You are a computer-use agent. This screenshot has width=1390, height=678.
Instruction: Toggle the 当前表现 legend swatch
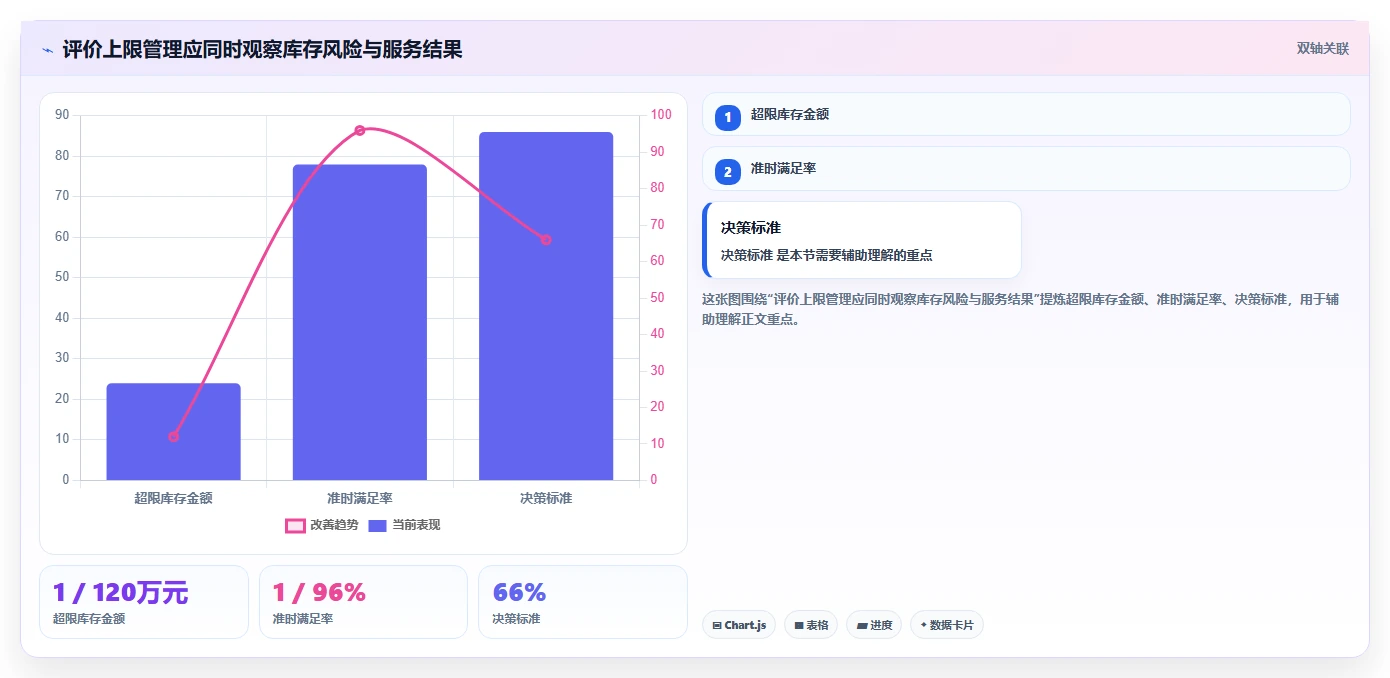pyautogui.click(x=377, y=525)
